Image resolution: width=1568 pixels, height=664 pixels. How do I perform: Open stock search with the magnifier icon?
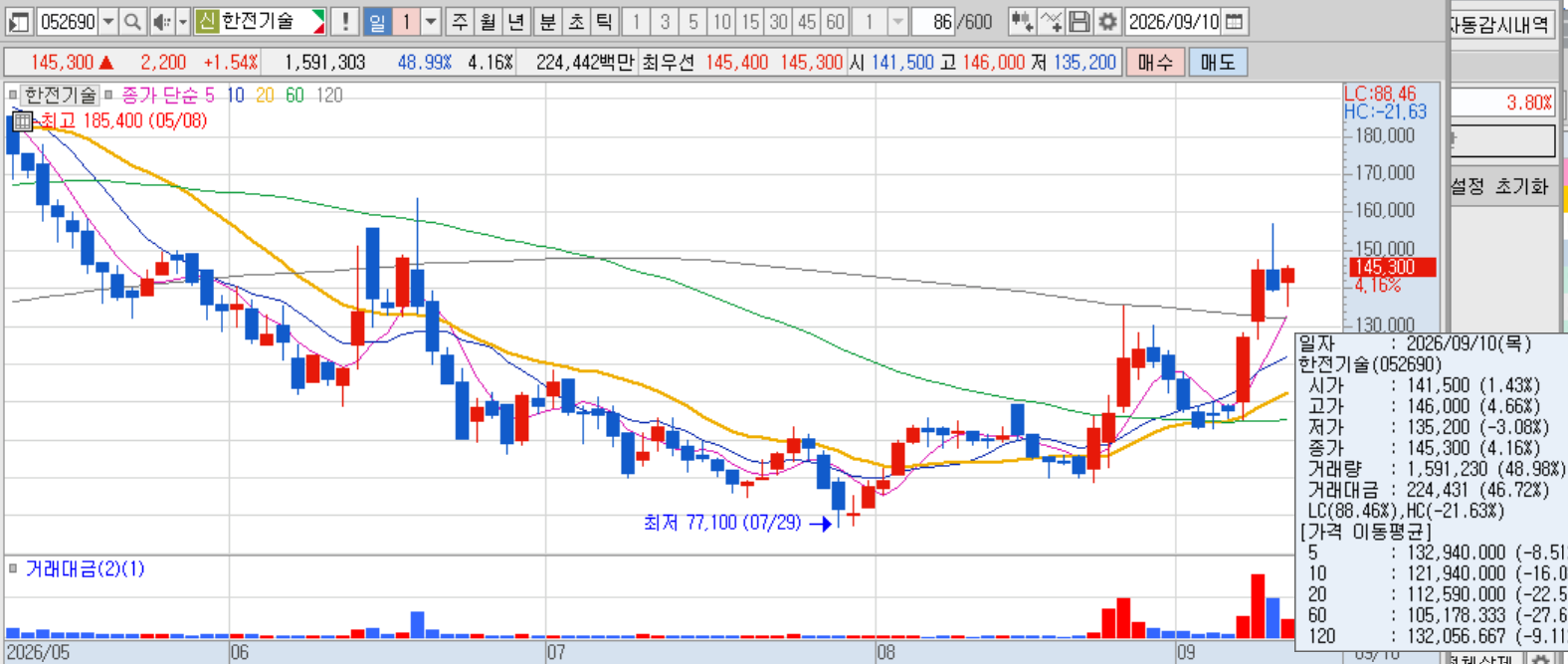[132, 21]
